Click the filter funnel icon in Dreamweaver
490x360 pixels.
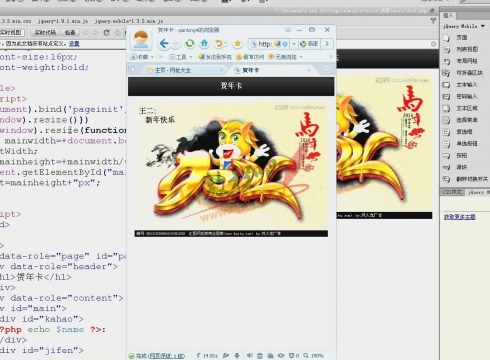[433, 21]
